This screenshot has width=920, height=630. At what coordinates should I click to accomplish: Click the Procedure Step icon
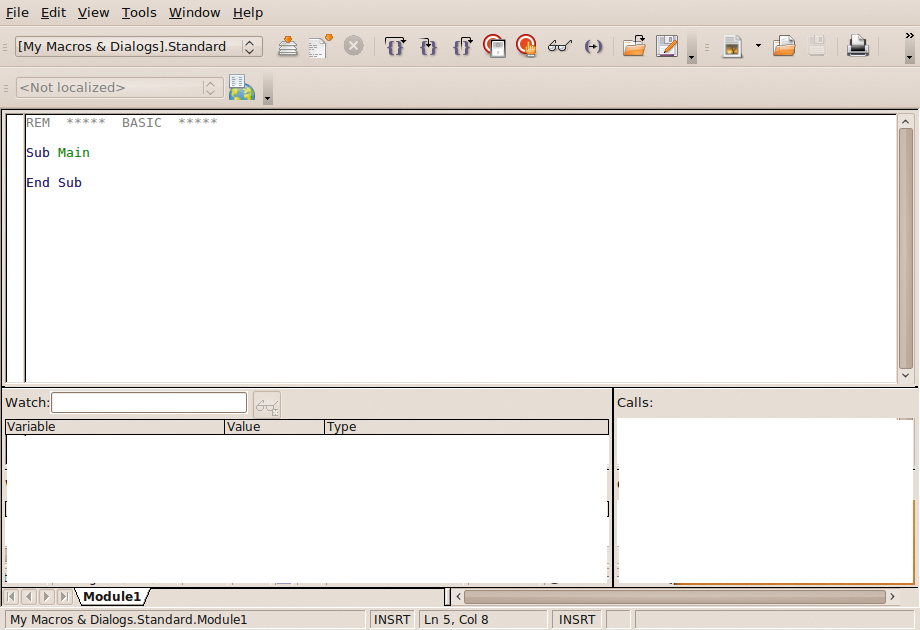click(x=395, y=46)
